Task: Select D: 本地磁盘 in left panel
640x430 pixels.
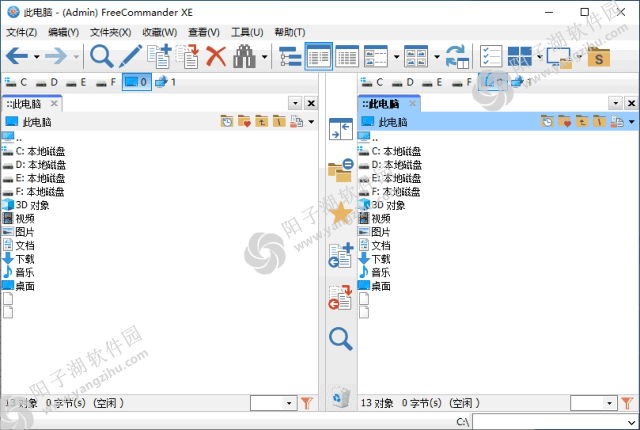Action: click(x=34, y=165)
